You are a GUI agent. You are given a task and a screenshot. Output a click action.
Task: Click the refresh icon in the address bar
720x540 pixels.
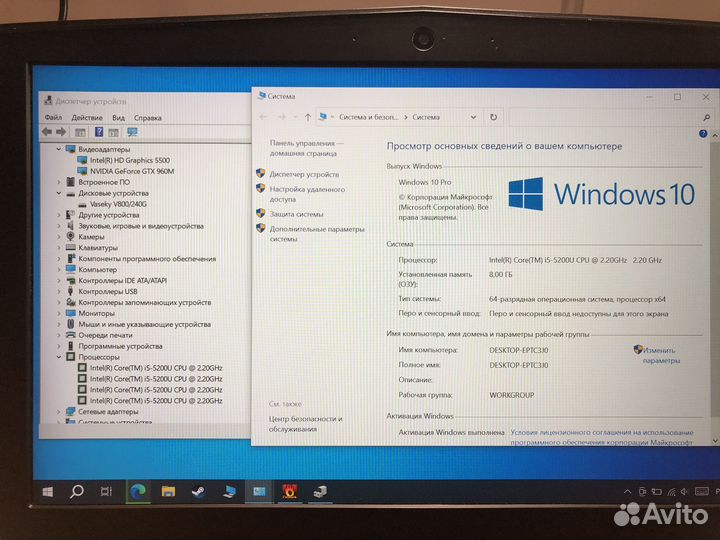[x=493, y=117]
